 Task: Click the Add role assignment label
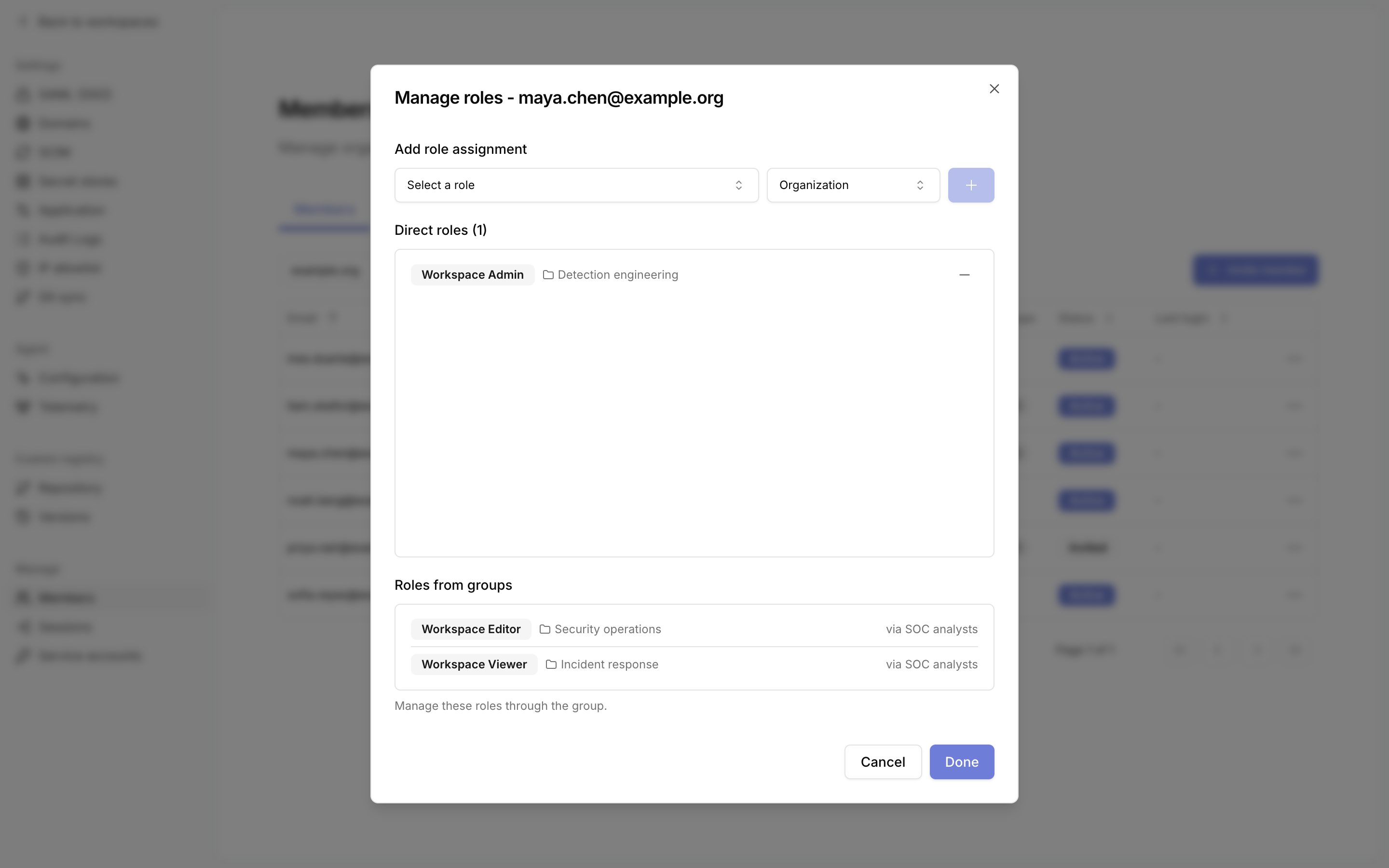[x=460, y=149]
